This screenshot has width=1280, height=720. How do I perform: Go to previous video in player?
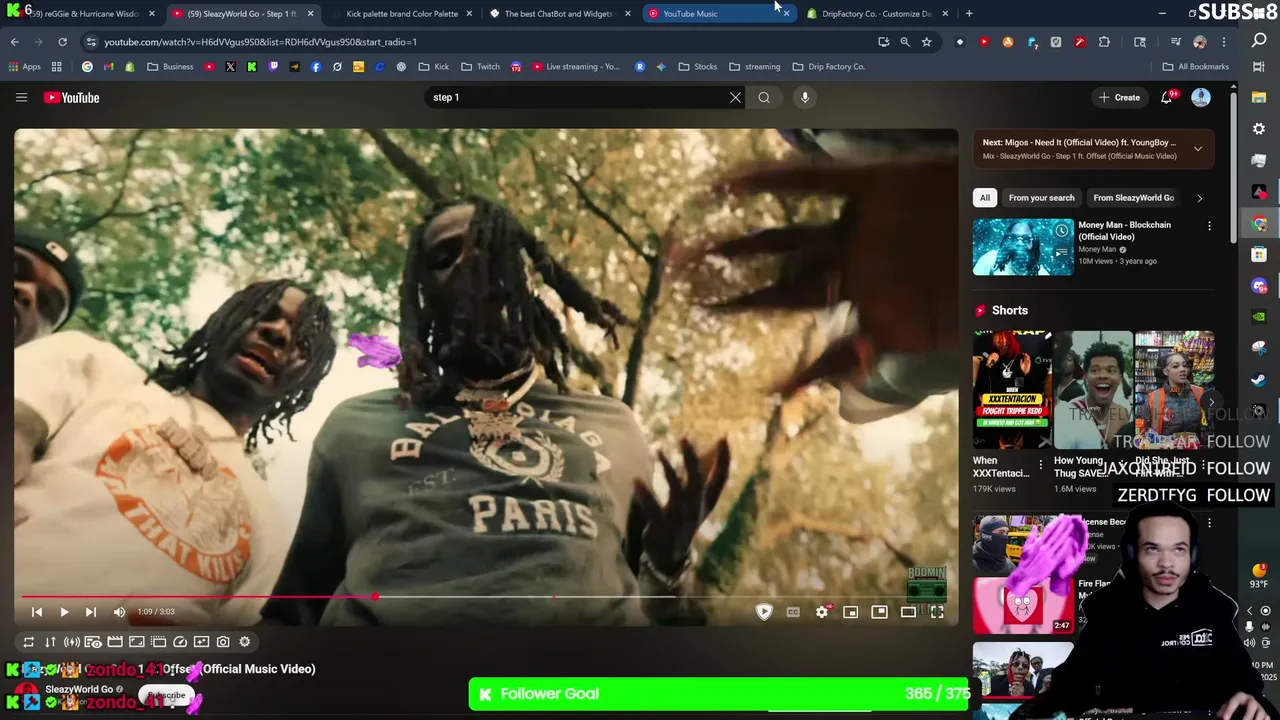pyautogui.click(x=37, y=612)
